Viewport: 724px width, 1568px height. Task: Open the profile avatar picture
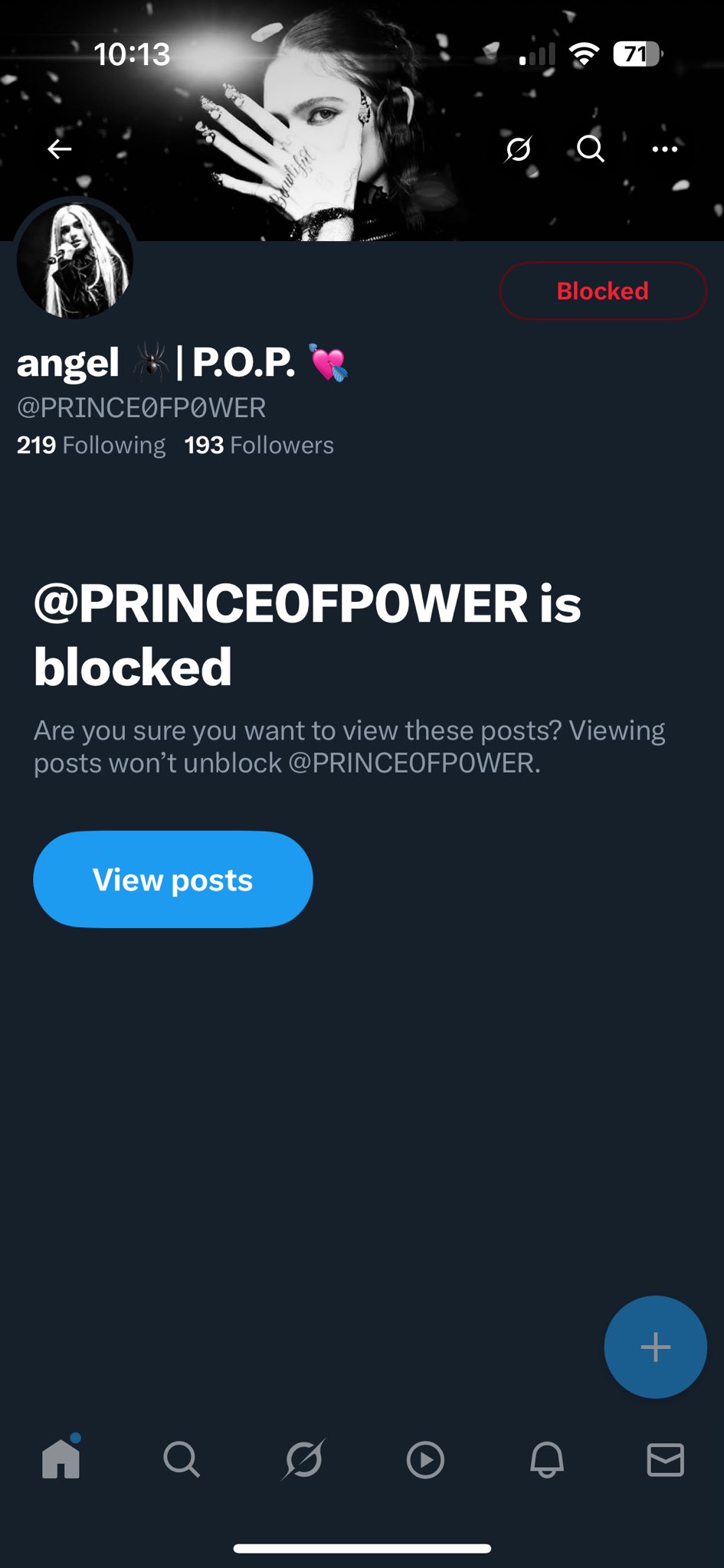tap(75, 260)
